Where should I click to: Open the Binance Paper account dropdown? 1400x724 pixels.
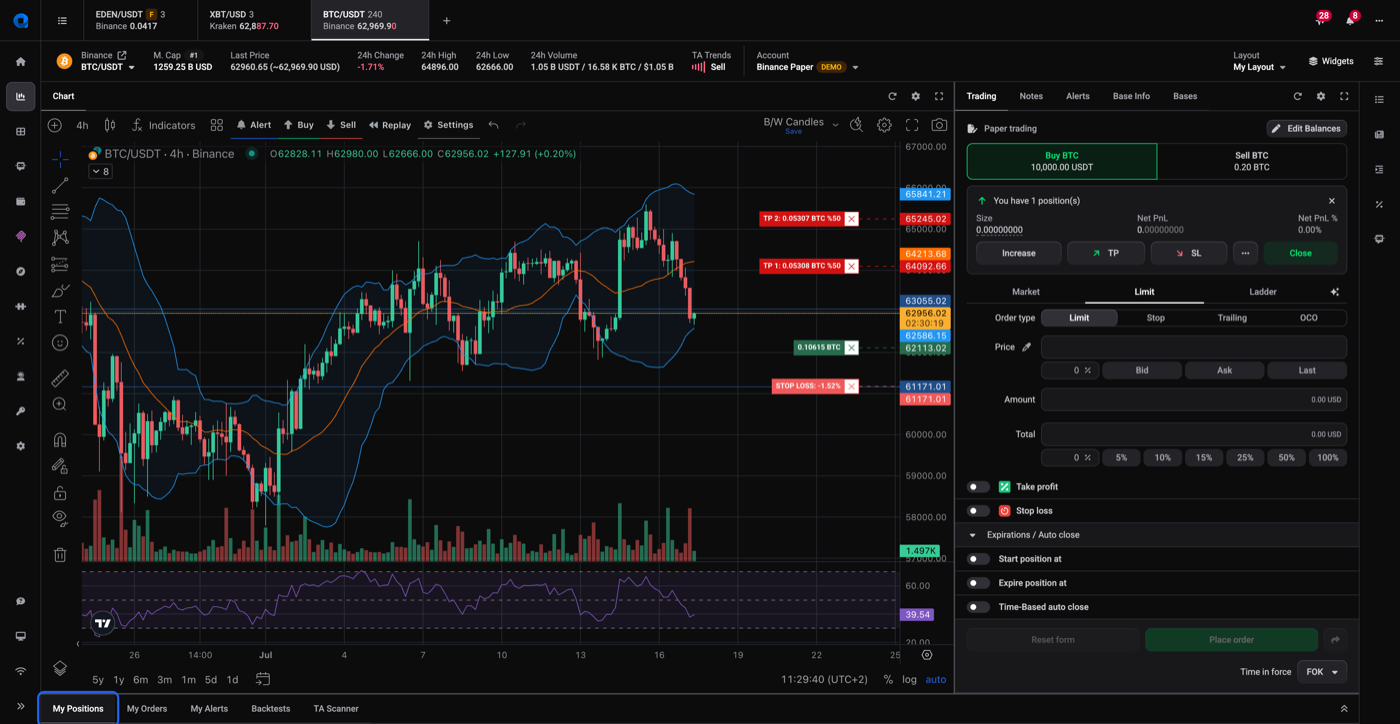808,67
